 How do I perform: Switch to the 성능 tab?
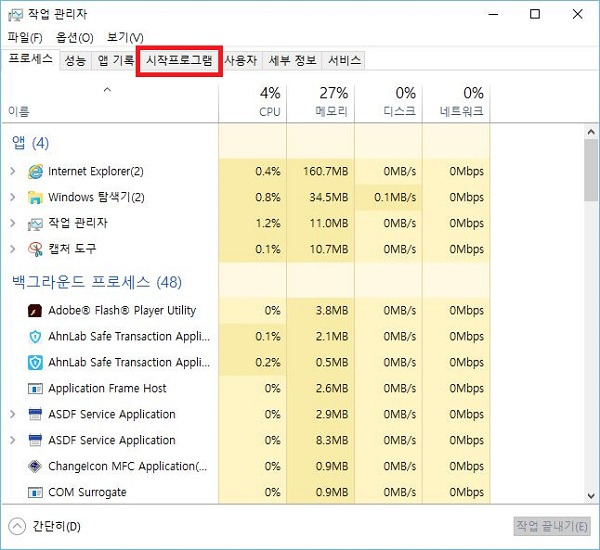click(75, 60)
